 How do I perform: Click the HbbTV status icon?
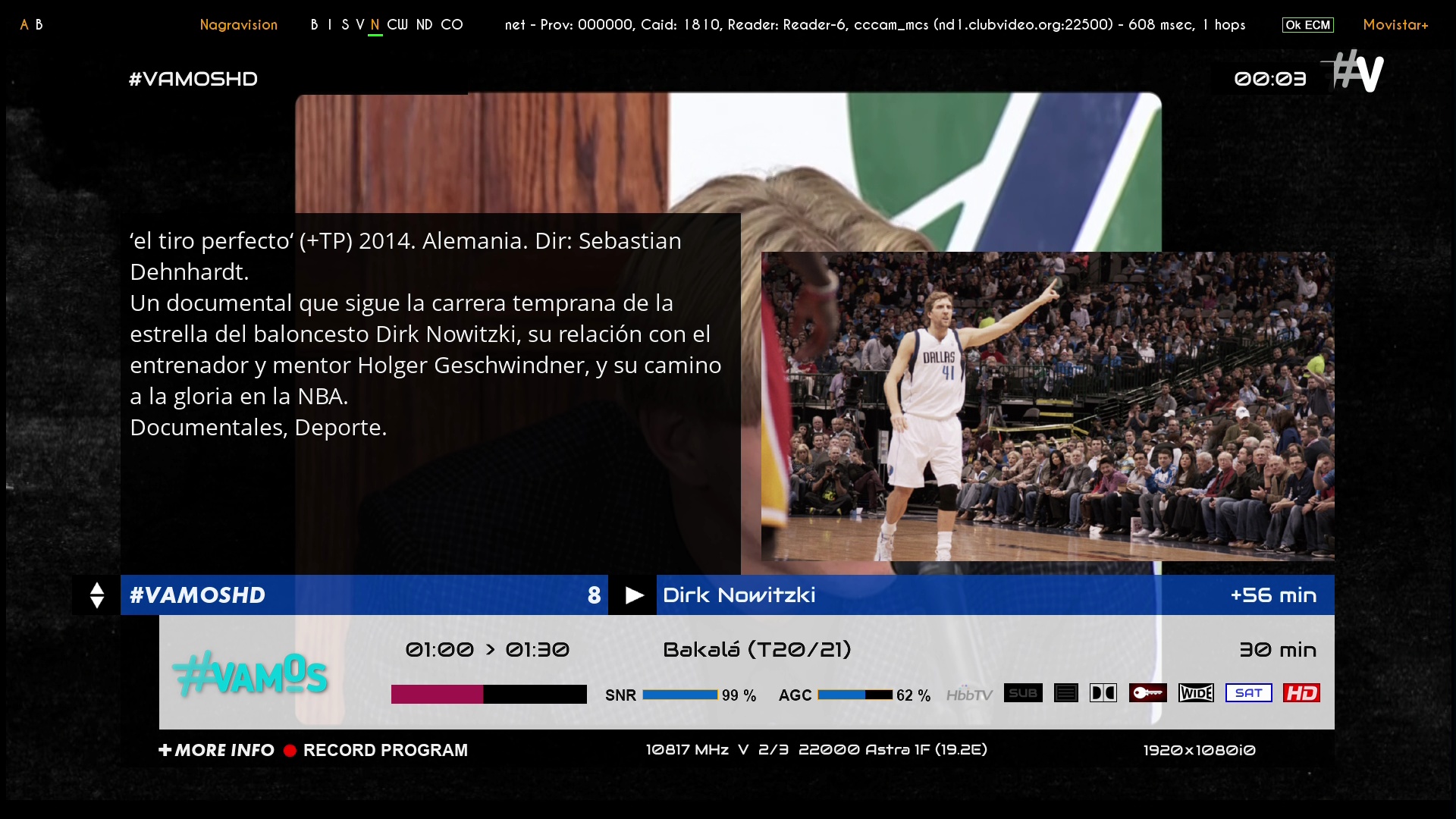pos(969,695)
